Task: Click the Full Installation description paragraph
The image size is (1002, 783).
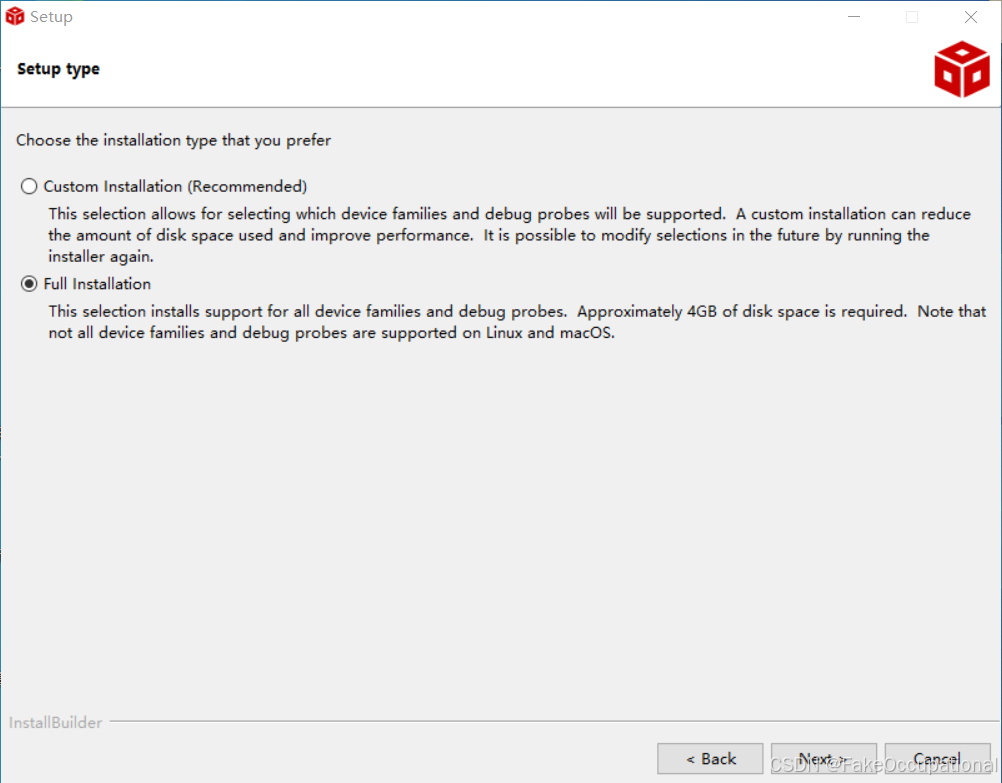Action: tap(517, 322)
